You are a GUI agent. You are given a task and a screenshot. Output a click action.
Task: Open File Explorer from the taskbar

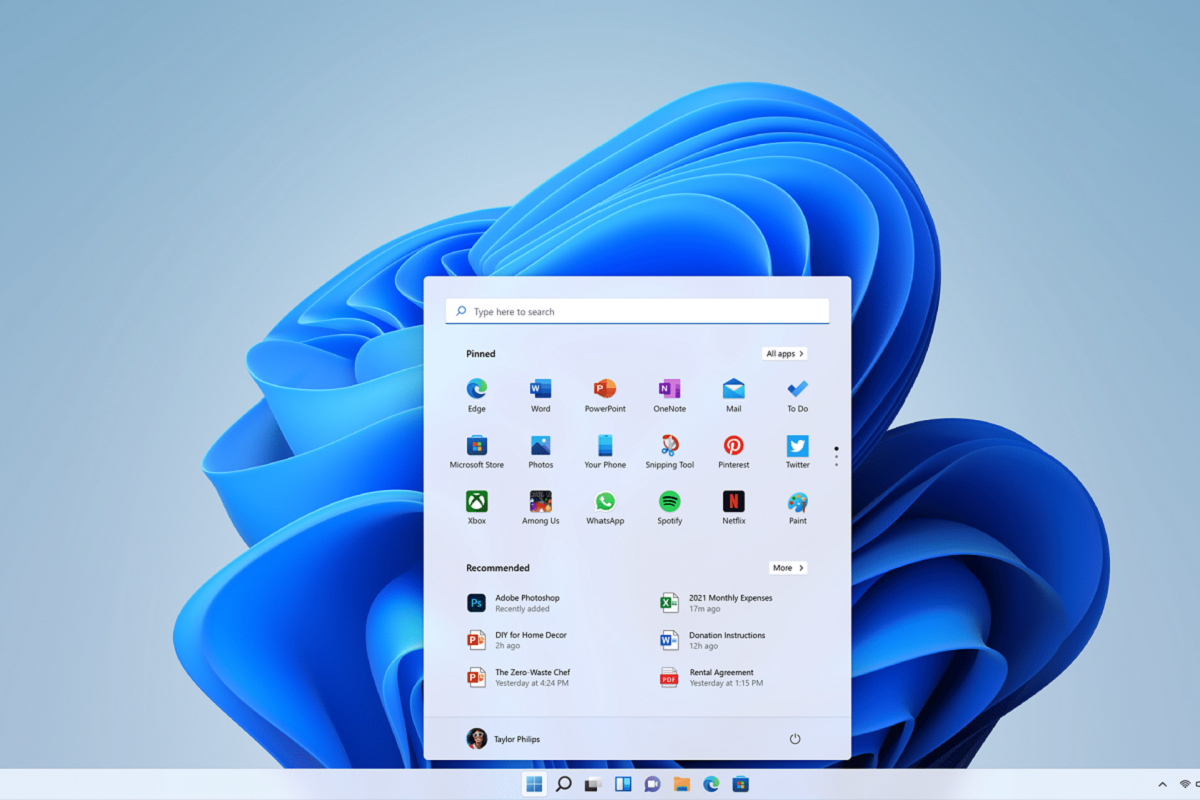682,784
